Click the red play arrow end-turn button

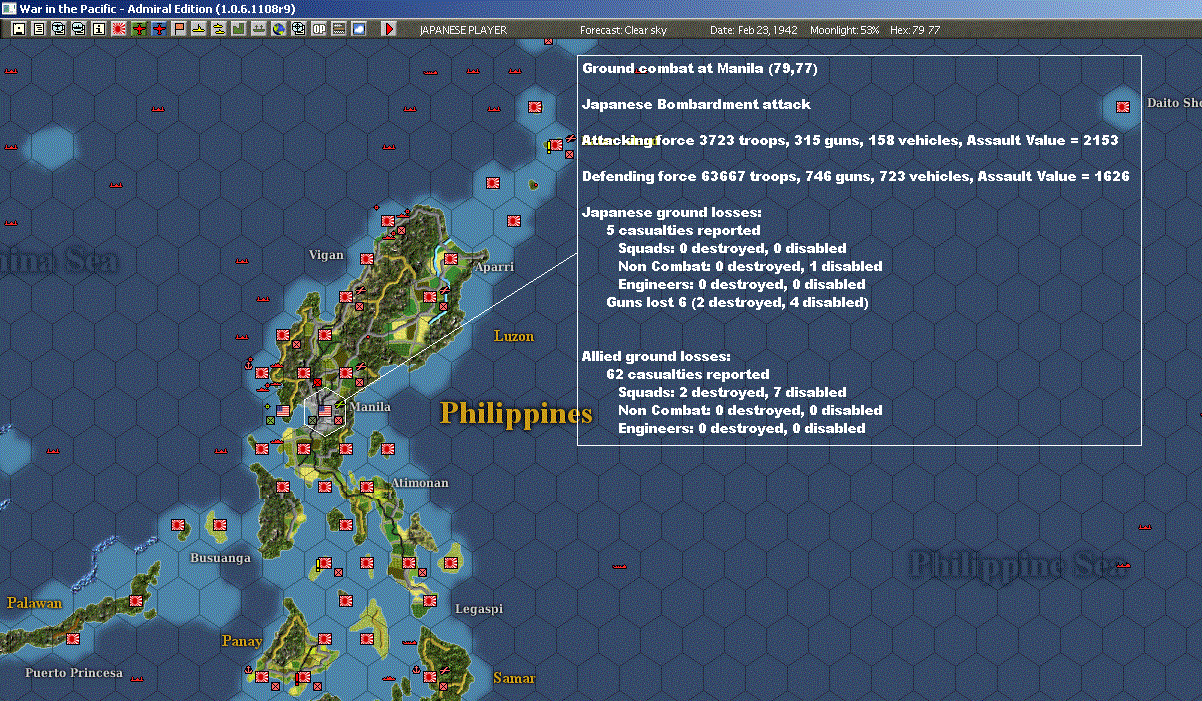pos(390,29)
